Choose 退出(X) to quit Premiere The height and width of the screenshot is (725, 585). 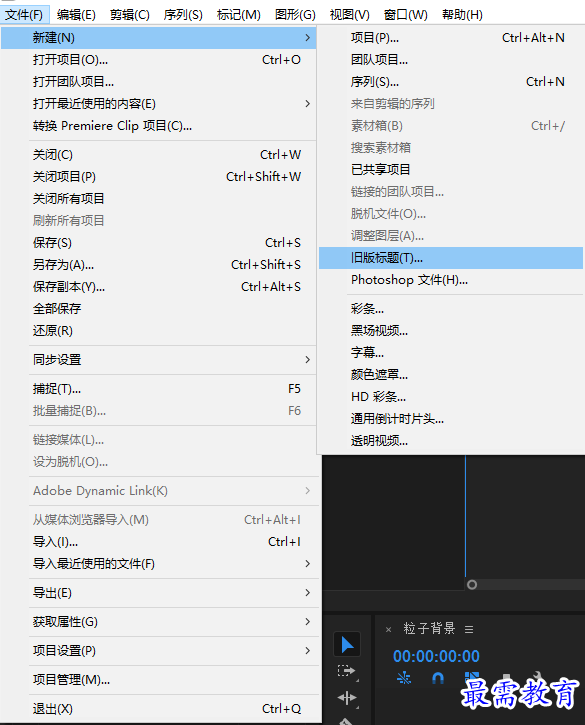pos(160,708)
